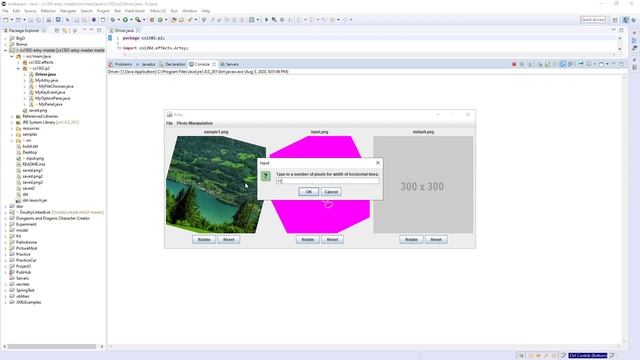Switch to the Problems tab

pos(120,64)
